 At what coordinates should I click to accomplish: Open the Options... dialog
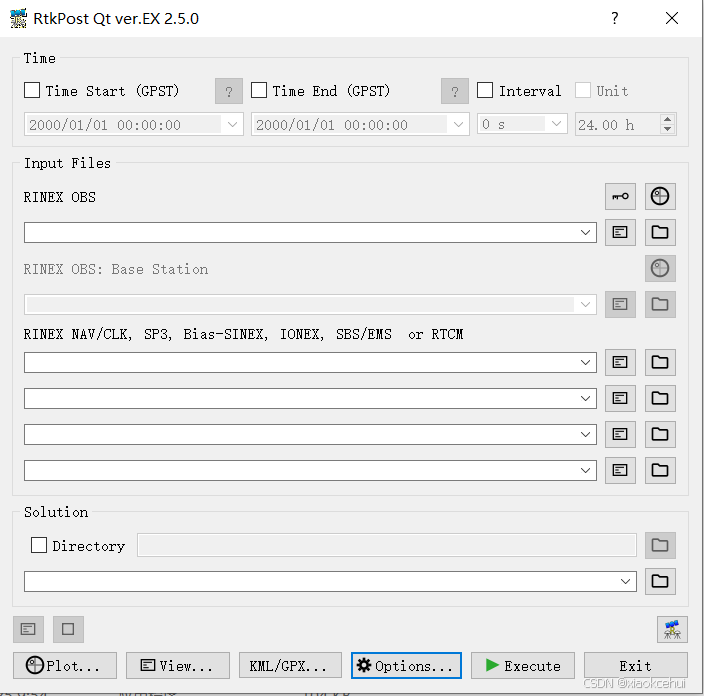click(406, 665)
